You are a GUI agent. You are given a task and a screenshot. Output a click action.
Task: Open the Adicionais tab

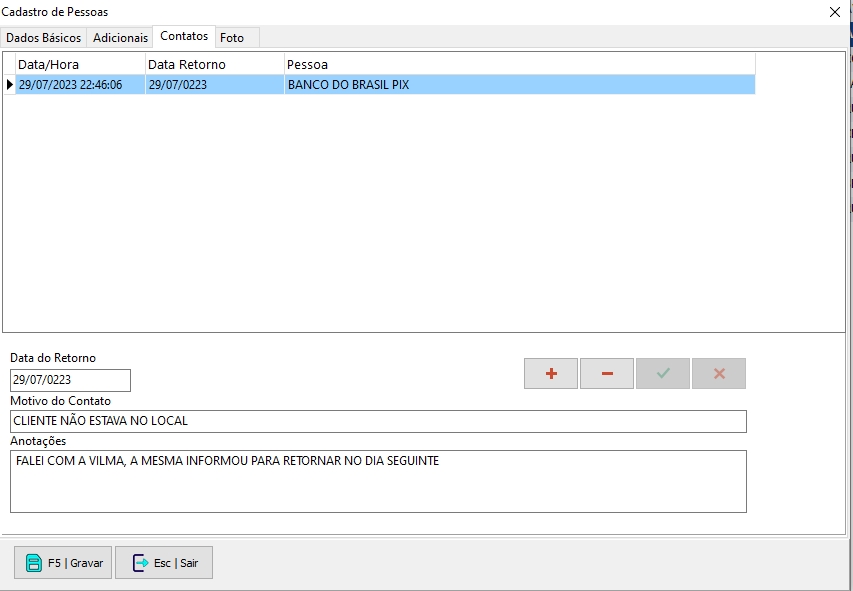tap(120, 38)
